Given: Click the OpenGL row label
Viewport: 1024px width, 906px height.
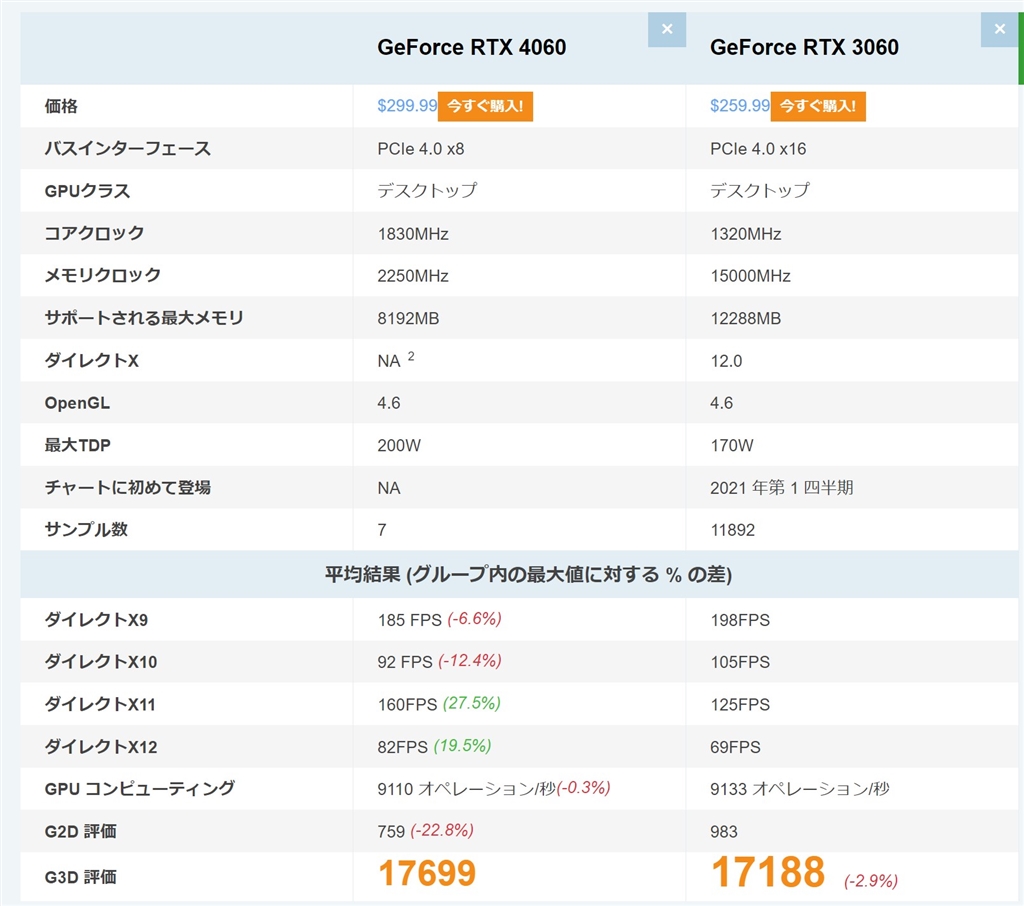Looking at the screenshot, I should tap(77, 403).
